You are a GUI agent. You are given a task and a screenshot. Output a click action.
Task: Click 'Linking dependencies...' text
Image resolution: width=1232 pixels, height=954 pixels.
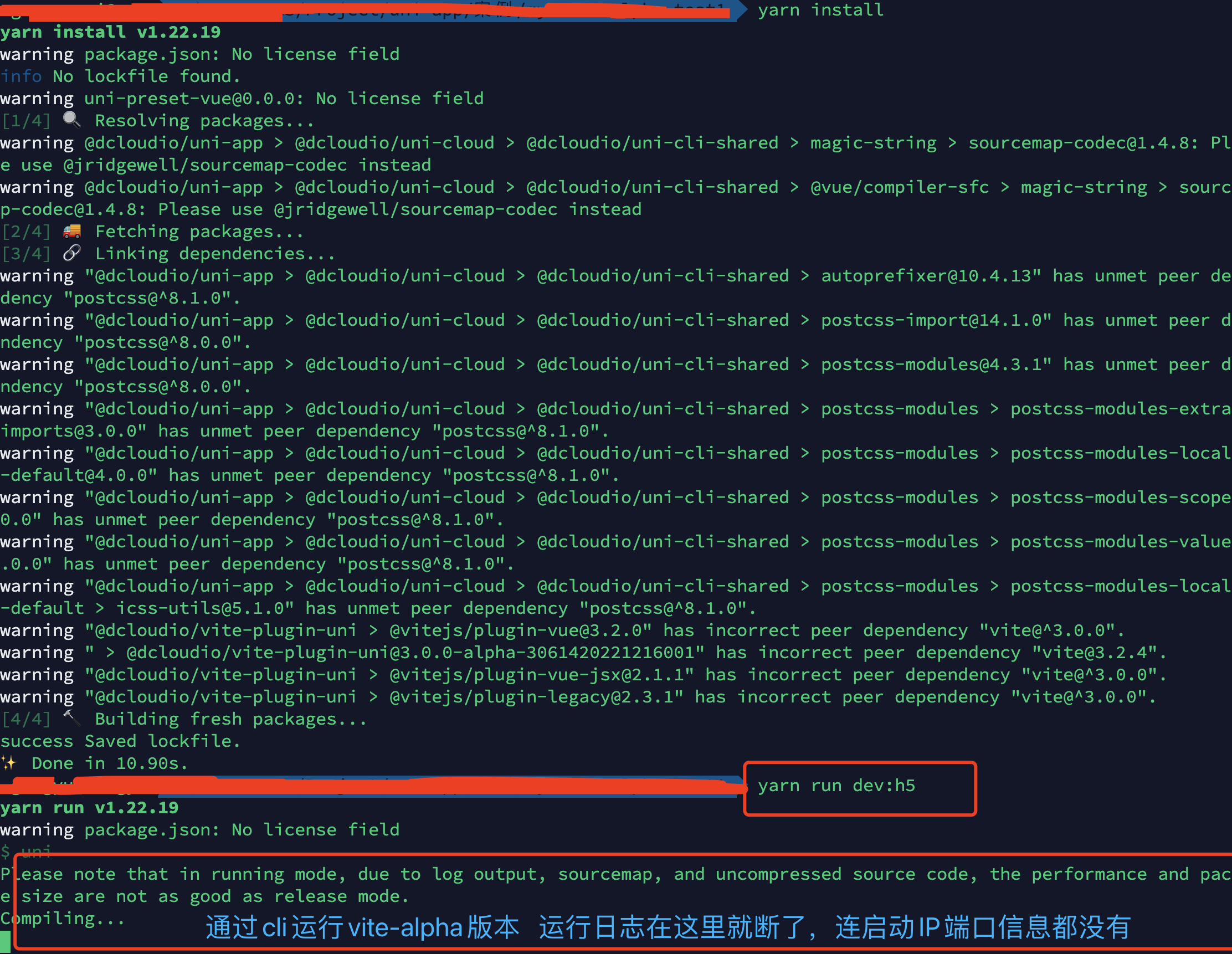pyautogui.click(x=215, y=254)
